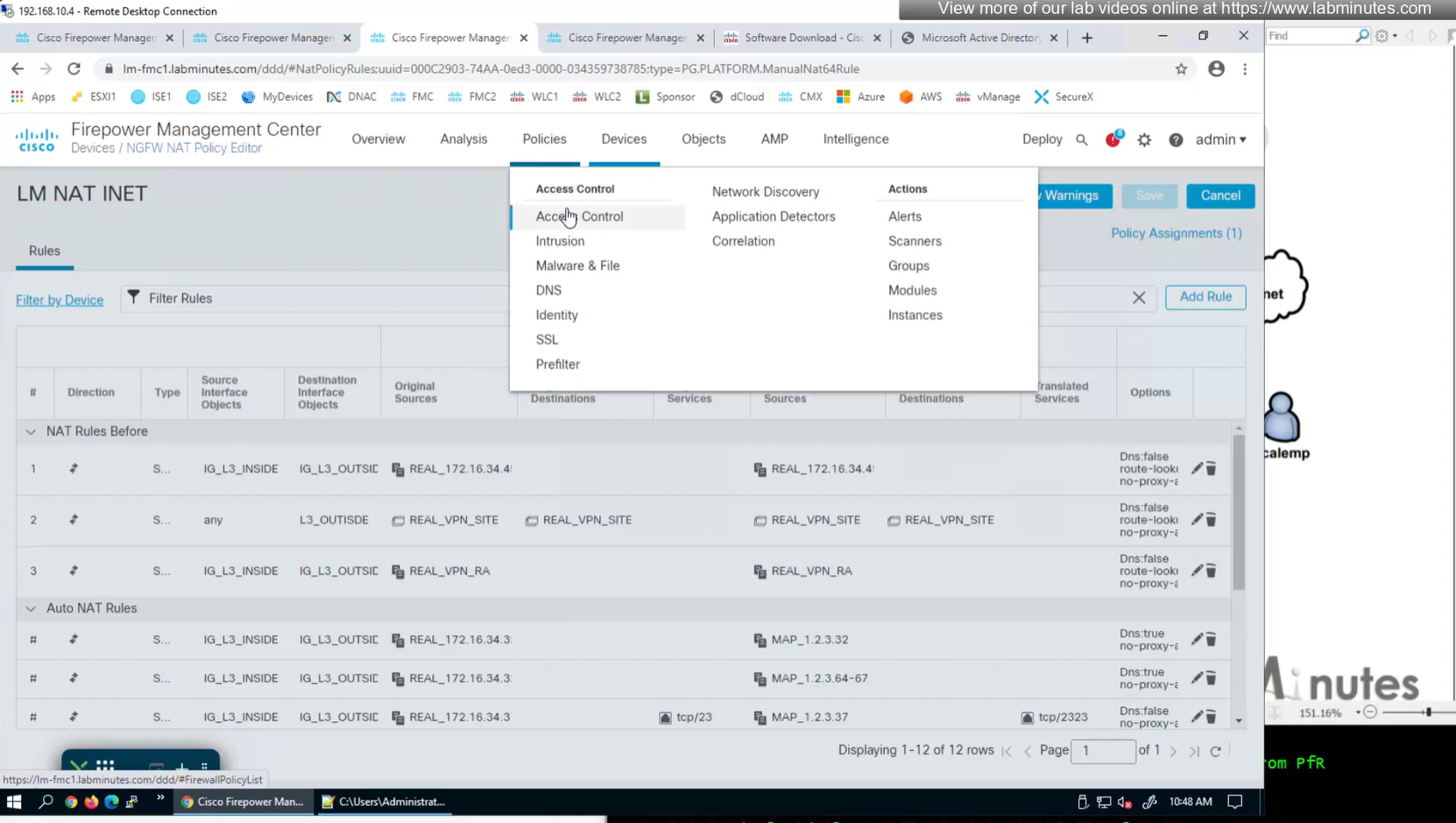The height and width of the screenshot is (823, 1456).
Task: Bookmark this page with the star icon
Action: click(x=1181, y=69)
